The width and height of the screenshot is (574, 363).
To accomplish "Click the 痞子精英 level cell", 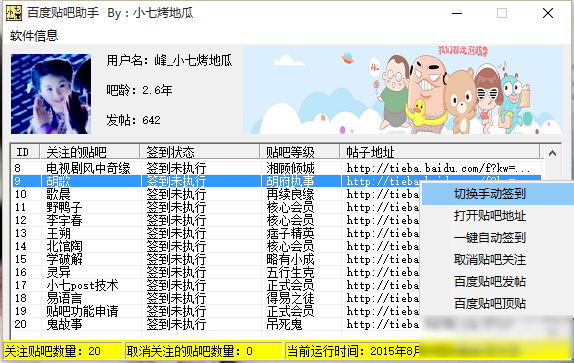I will (290, 233).
